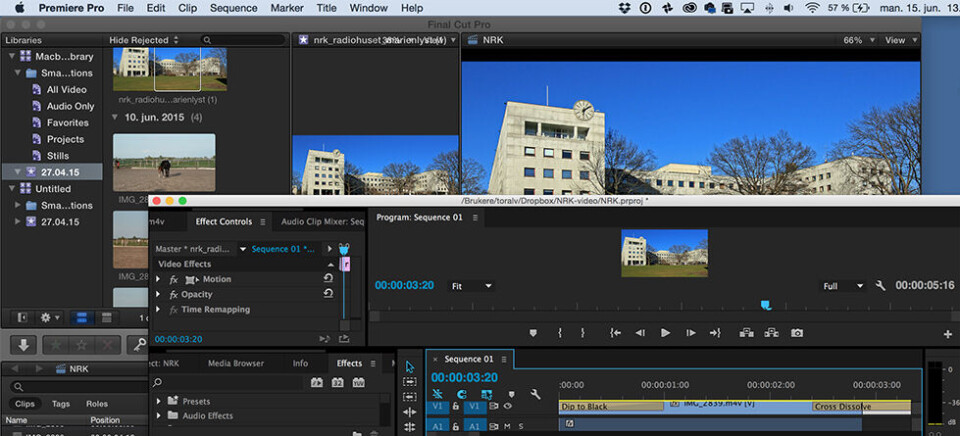The image size is (960, 436).
Task: Click the Mark In brace icon
Action: [560, 333]
